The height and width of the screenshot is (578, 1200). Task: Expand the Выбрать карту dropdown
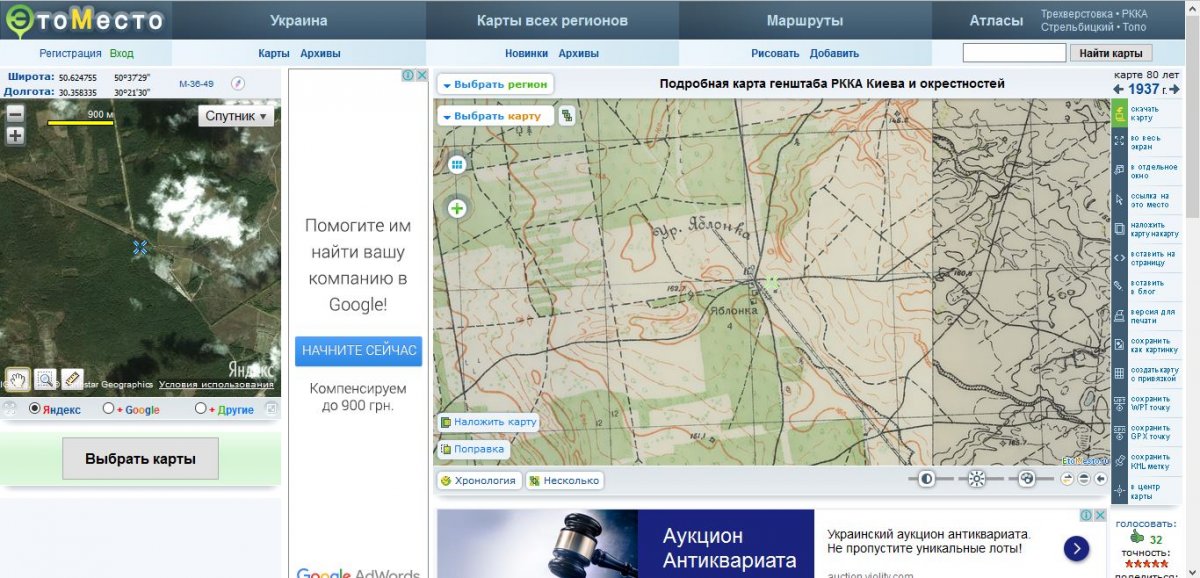tap(492, 116)
